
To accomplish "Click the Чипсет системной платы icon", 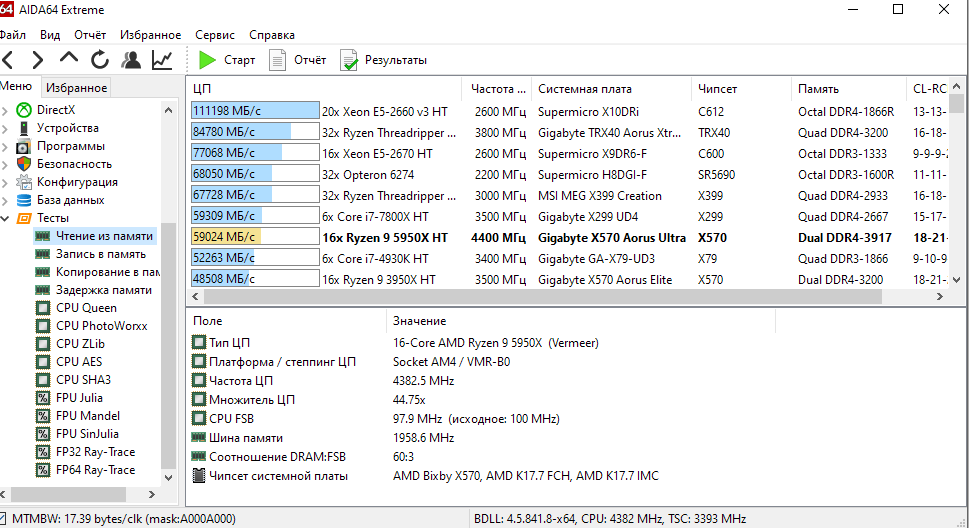I will coord(198,475).
